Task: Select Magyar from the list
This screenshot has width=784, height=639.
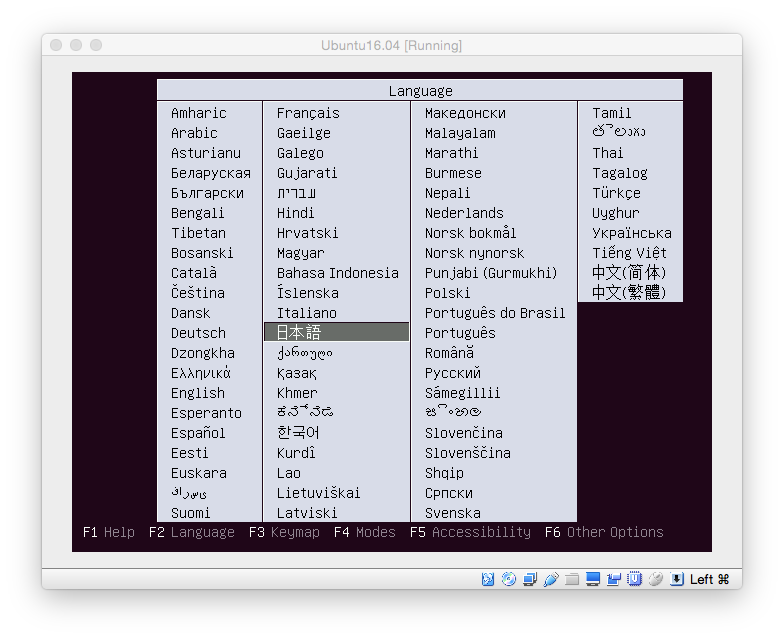Action: click(300, 253)
